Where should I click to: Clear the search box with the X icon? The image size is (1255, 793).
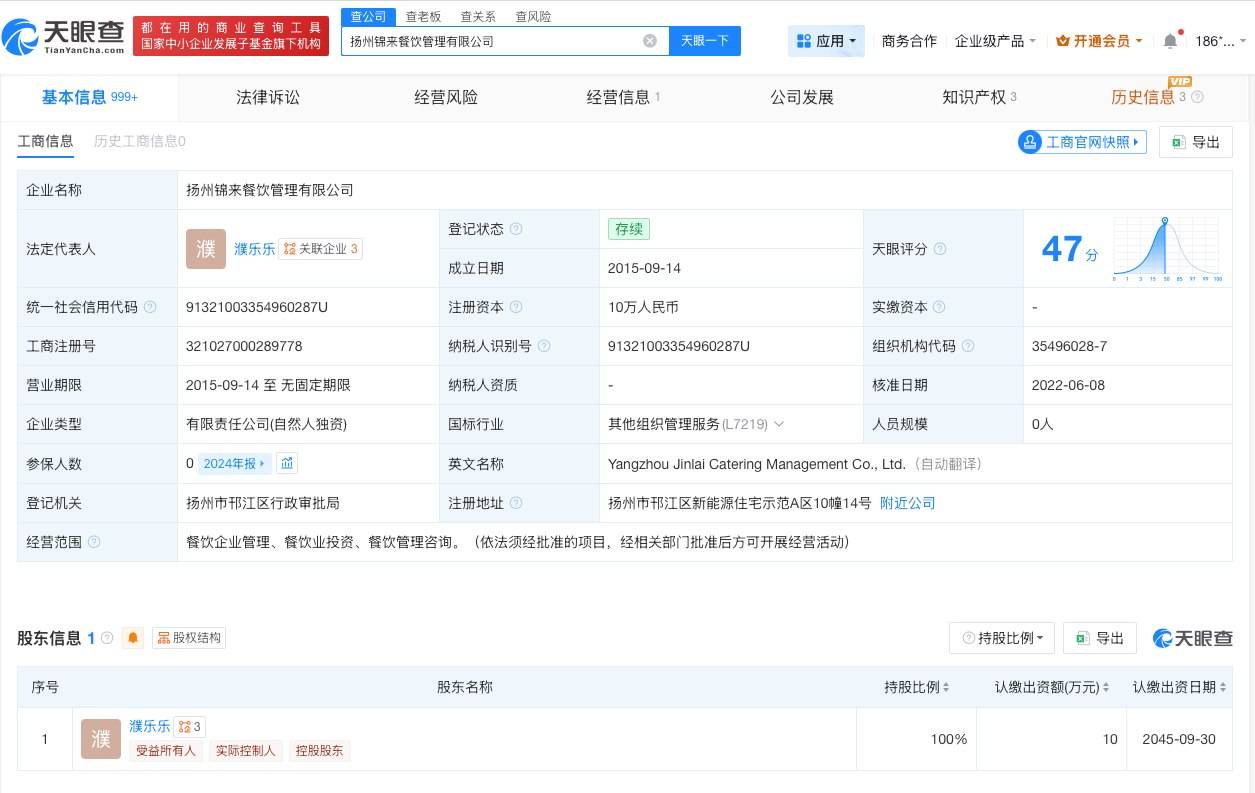tap(650, 40)
